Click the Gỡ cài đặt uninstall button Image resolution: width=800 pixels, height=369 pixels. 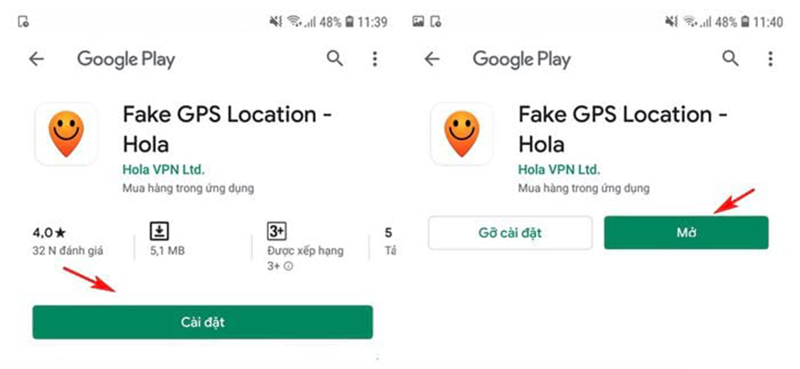pyautogui.click(x=510, y=233)
